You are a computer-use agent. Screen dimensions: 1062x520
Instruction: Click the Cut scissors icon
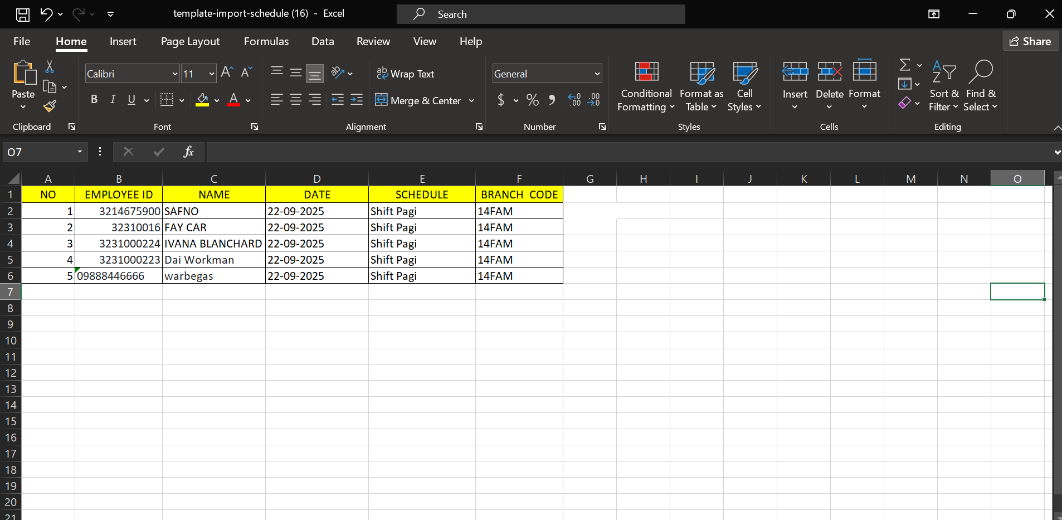coord(49,66)
